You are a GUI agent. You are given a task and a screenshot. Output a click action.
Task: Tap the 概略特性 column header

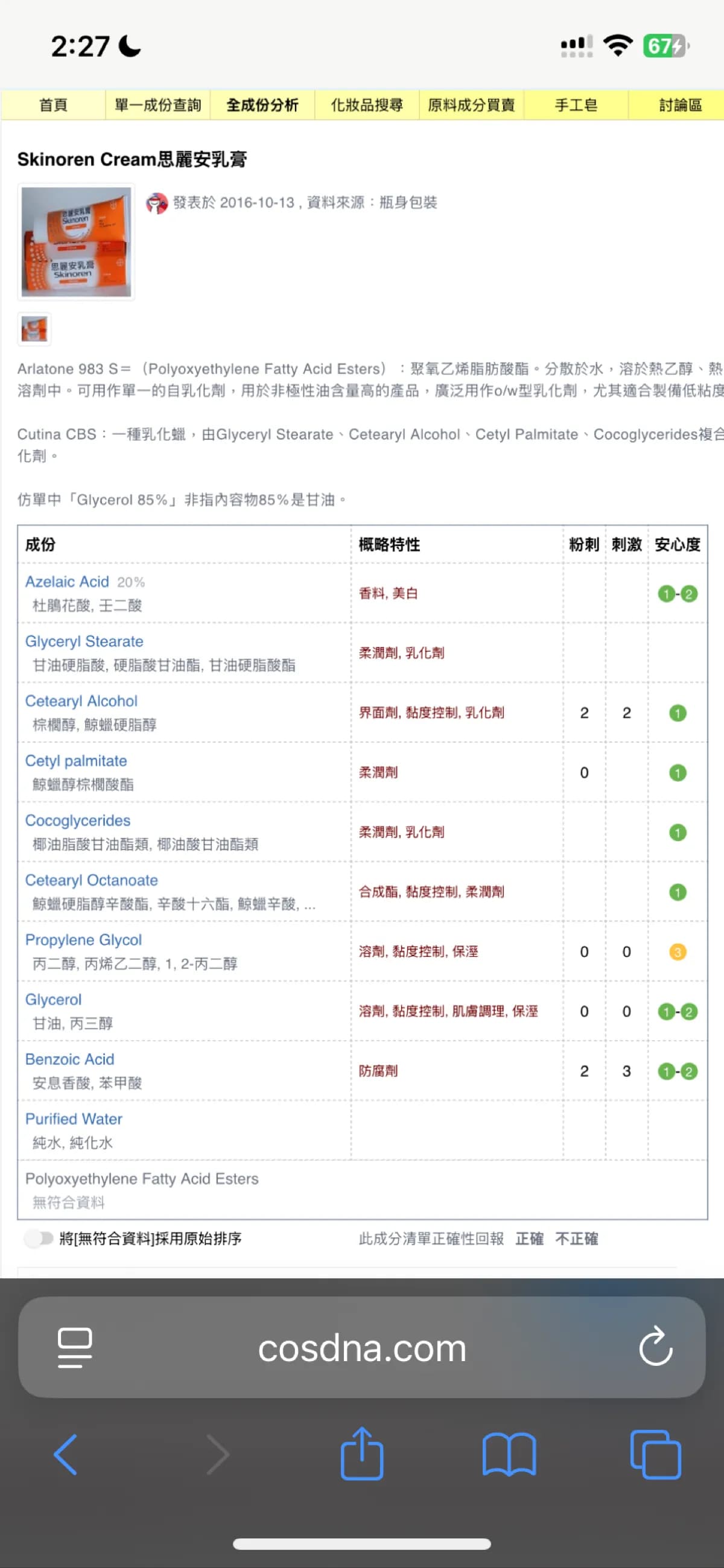click(x=389, y=544)
